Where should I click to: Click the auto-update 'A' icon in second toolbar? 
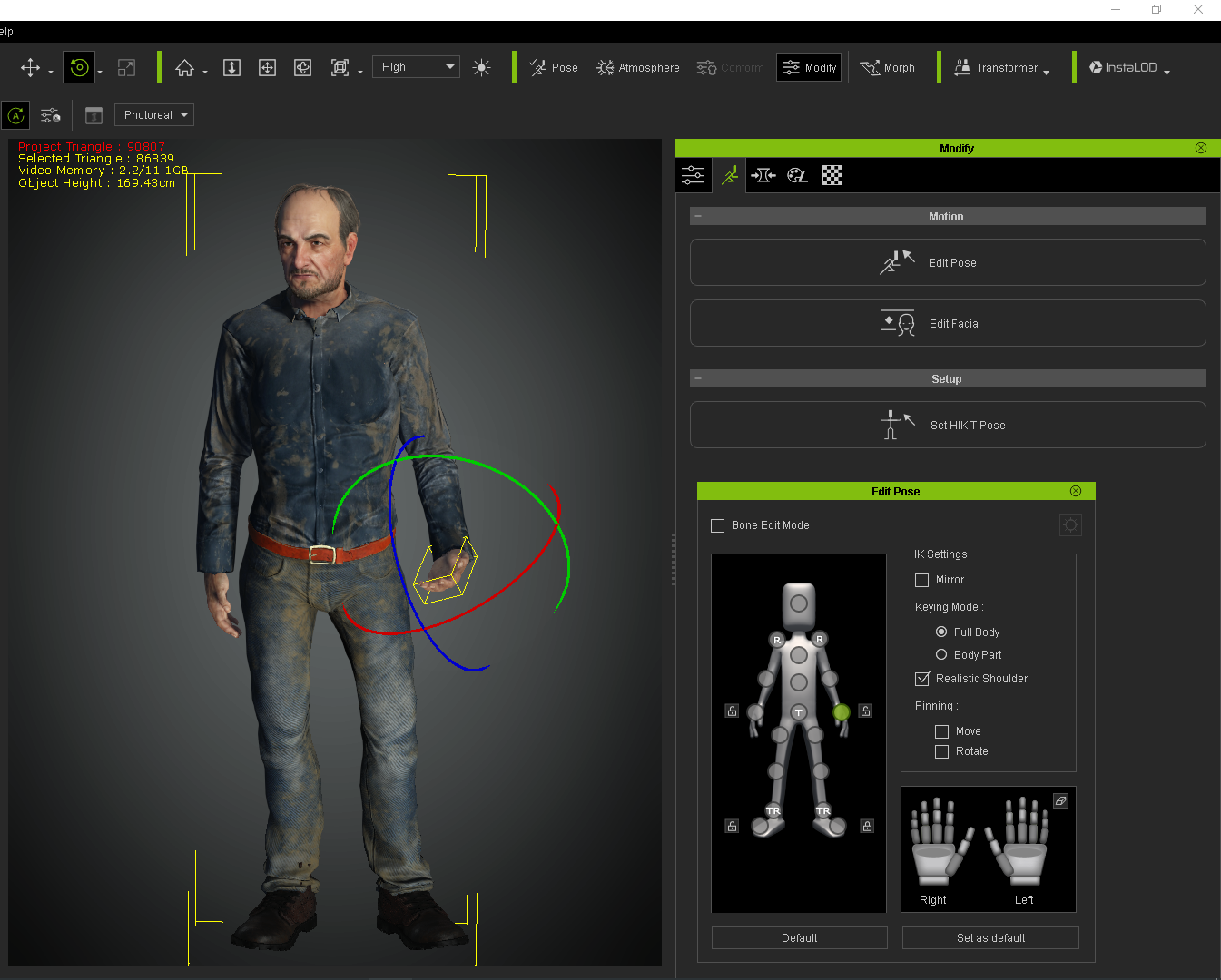16,115
